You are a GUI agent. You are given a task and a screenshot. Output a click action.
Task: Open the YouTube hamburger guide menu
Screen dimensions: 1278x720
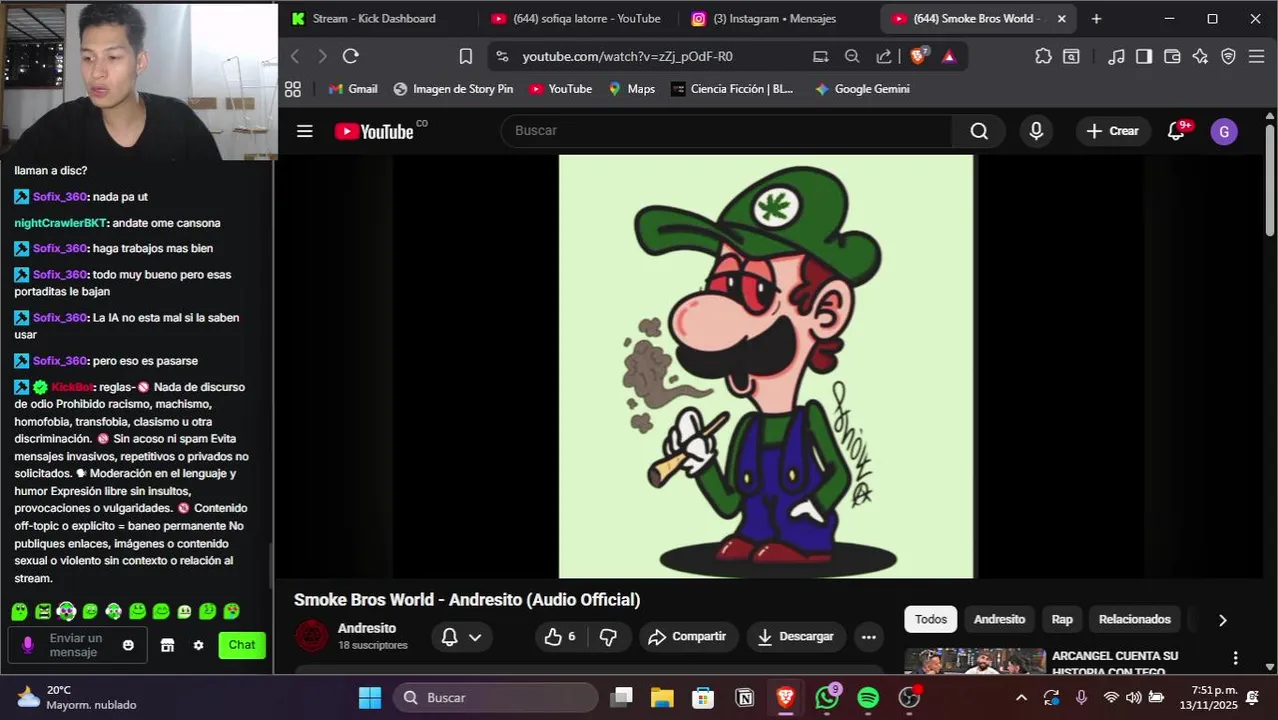pyautogui.click(x=305, y=131)
